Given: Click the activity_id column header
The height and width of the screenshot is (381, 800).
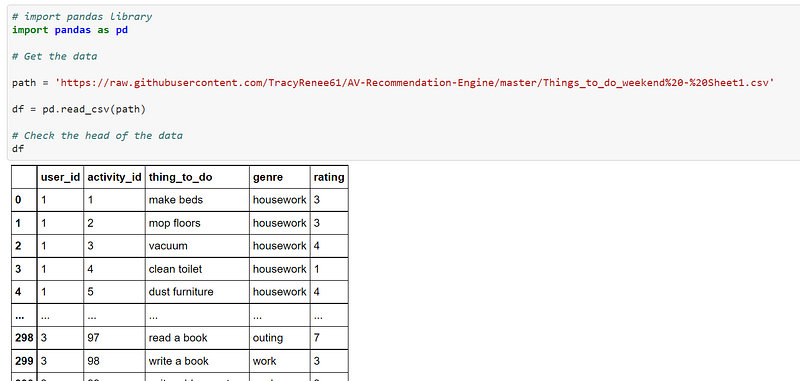Looking at the screenshot, I should coord(114,177).
